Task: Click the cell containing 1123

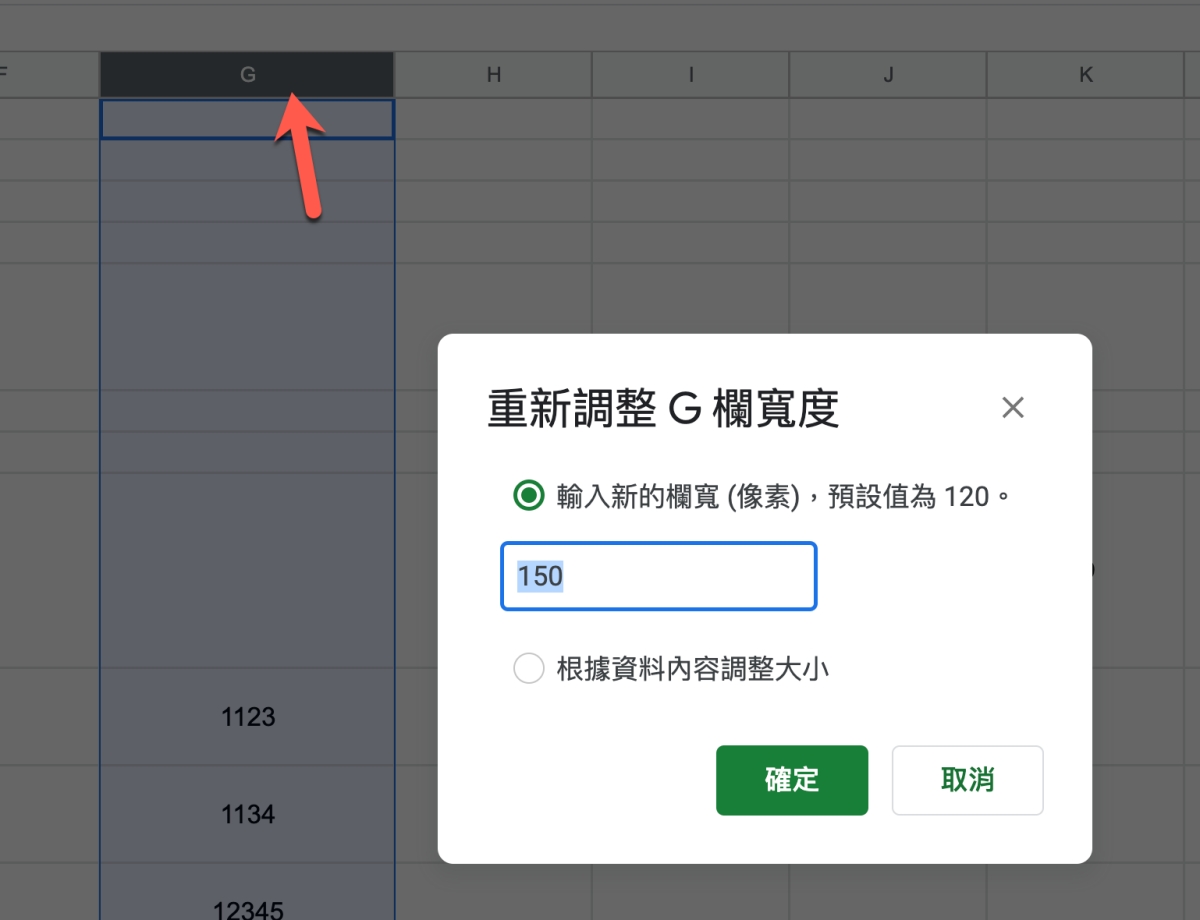Action: (x=247, y=717)
